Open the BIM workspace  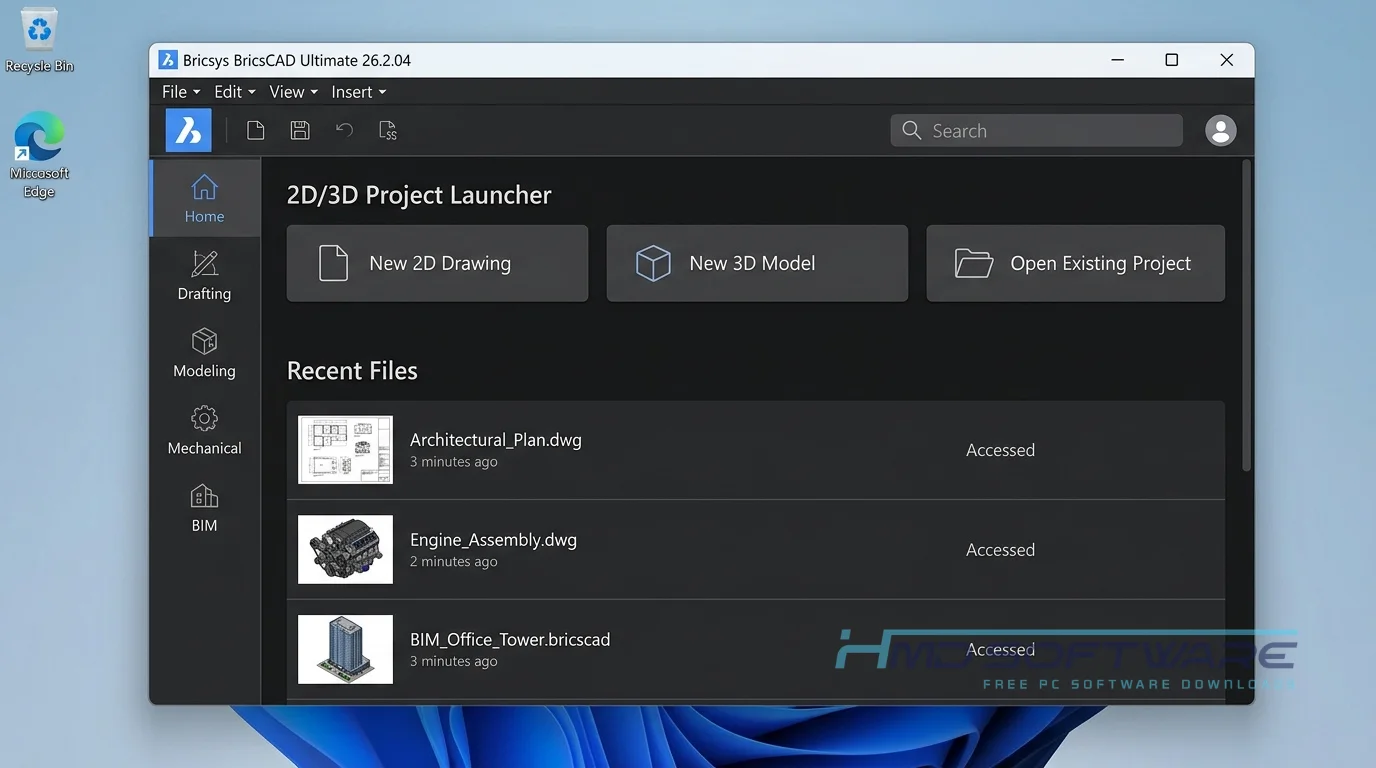coord(204,507)
